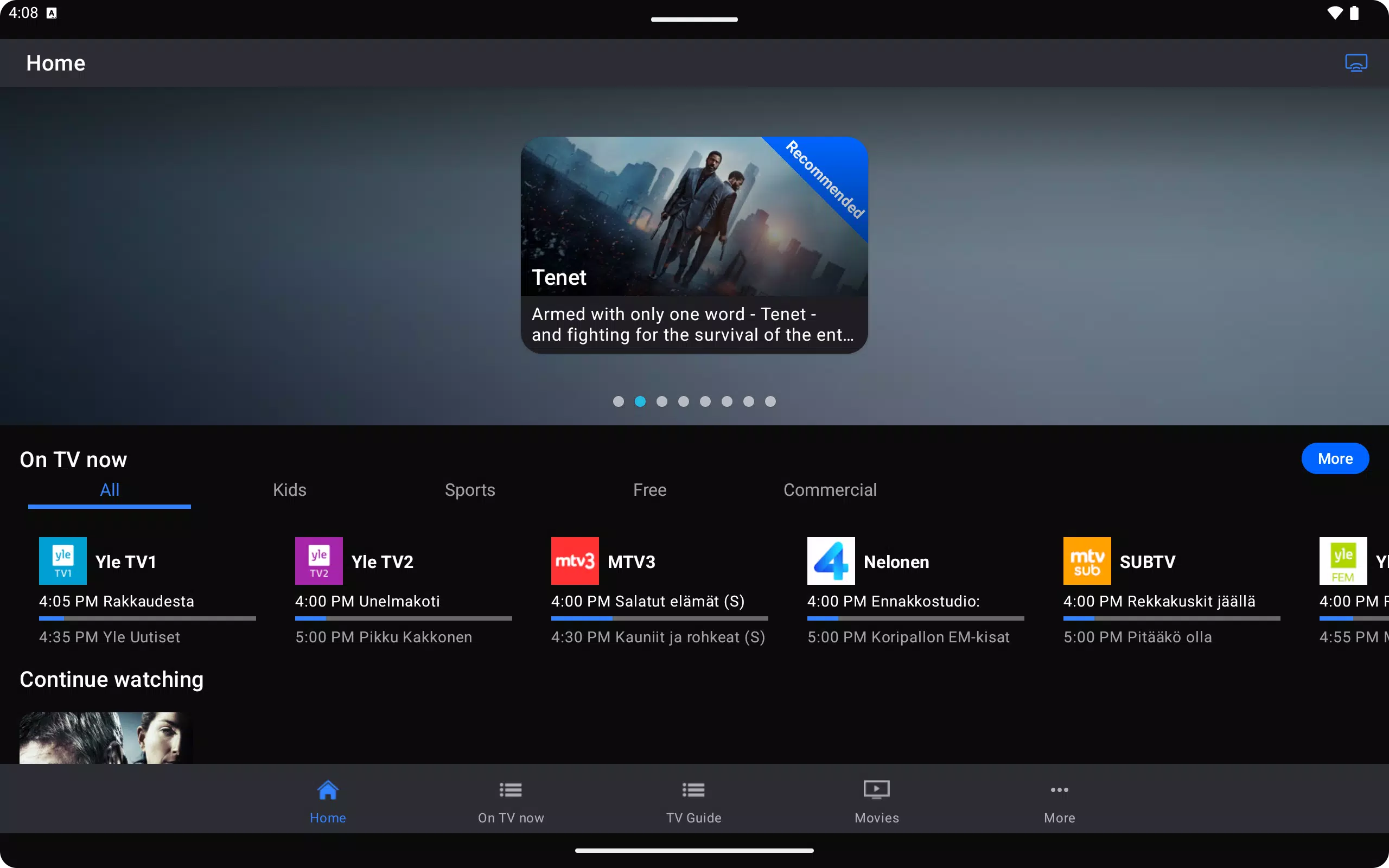Open '4:00 PM Rekkakuskit jäällä' program
The width and height of the screenshot is (1389, 868).
click(1159, 601)
